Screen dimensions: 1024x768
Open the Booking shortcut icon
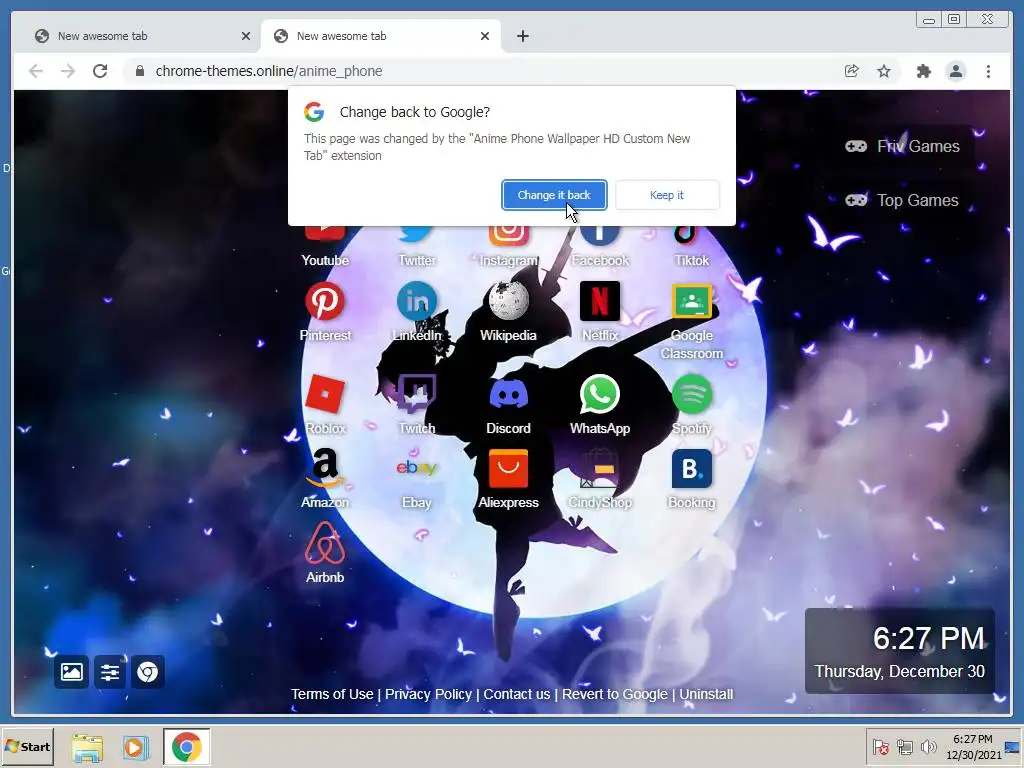[692, 469]
